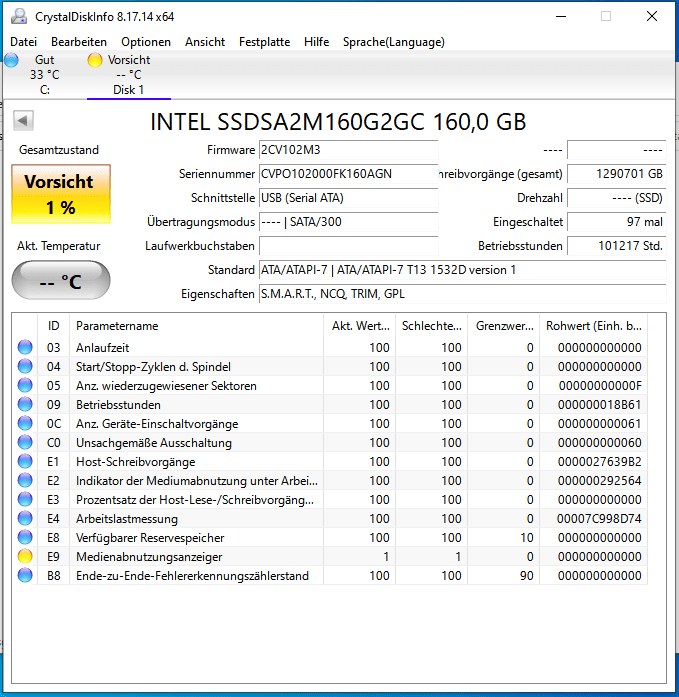Click the Eigenschaften field S.M.A.R.T., NCQ, TRIM
Viewport: 679px width, 697px height.
click(x=463, y=294)
